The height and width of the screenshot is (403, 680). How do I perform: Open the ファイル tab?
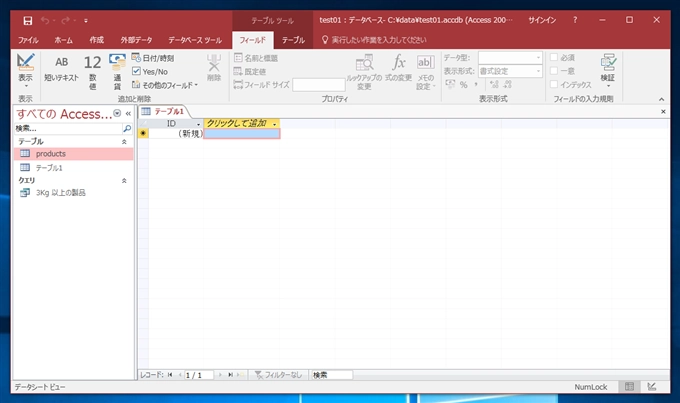click(x=28, y=40)
